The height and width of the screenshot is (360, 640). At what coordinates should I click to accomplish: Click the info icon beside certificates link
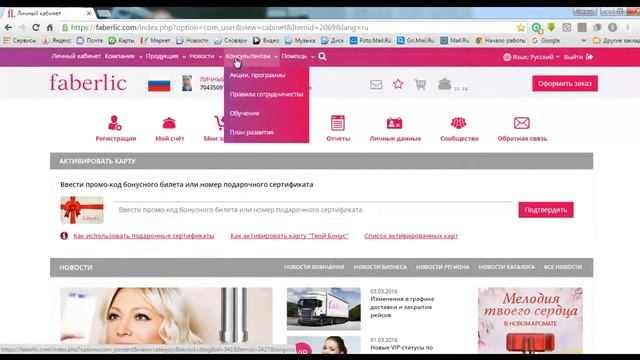64,236
